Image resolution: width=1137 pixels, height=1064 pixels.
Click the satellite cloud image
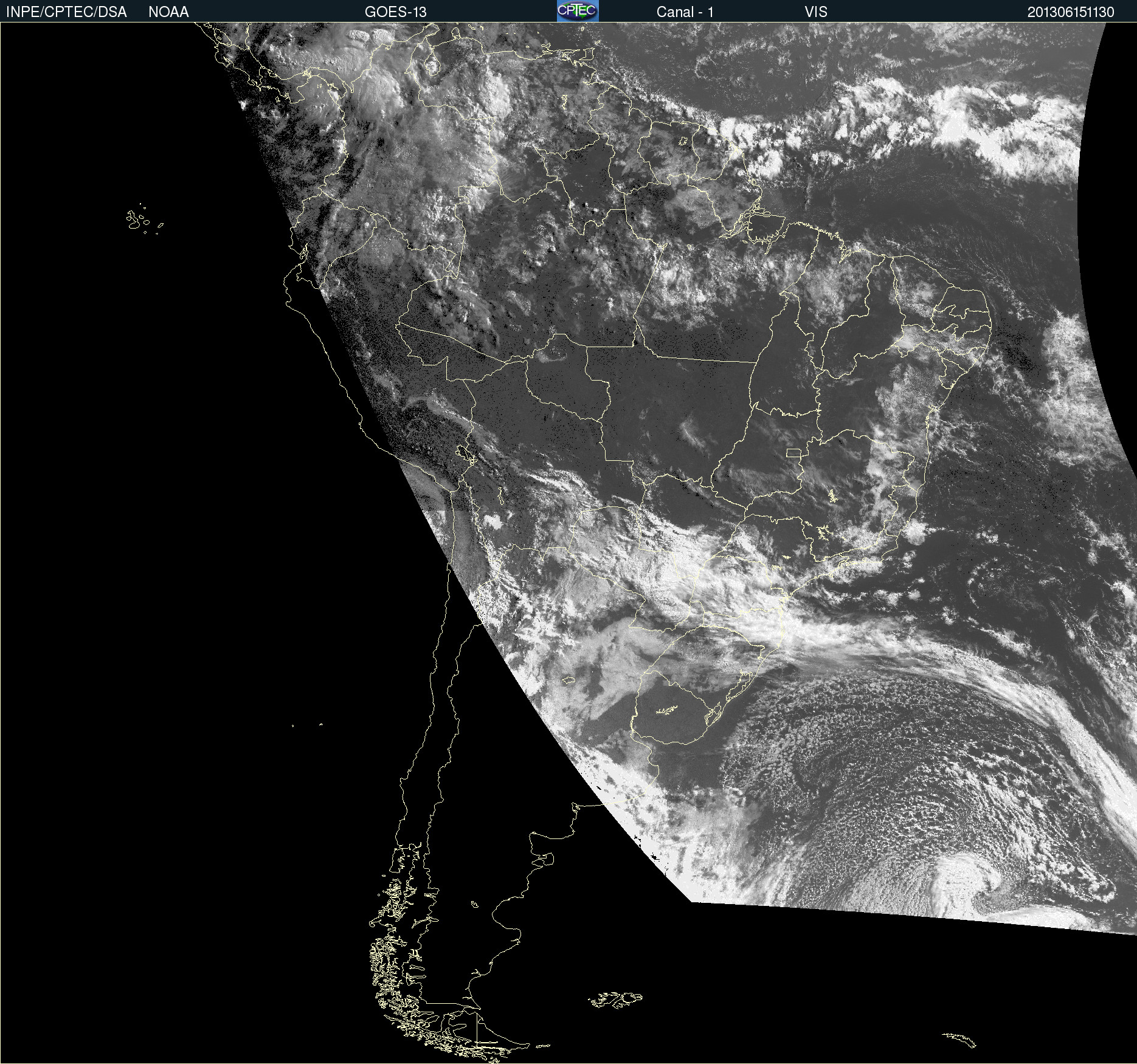click(x=568, y=543)
